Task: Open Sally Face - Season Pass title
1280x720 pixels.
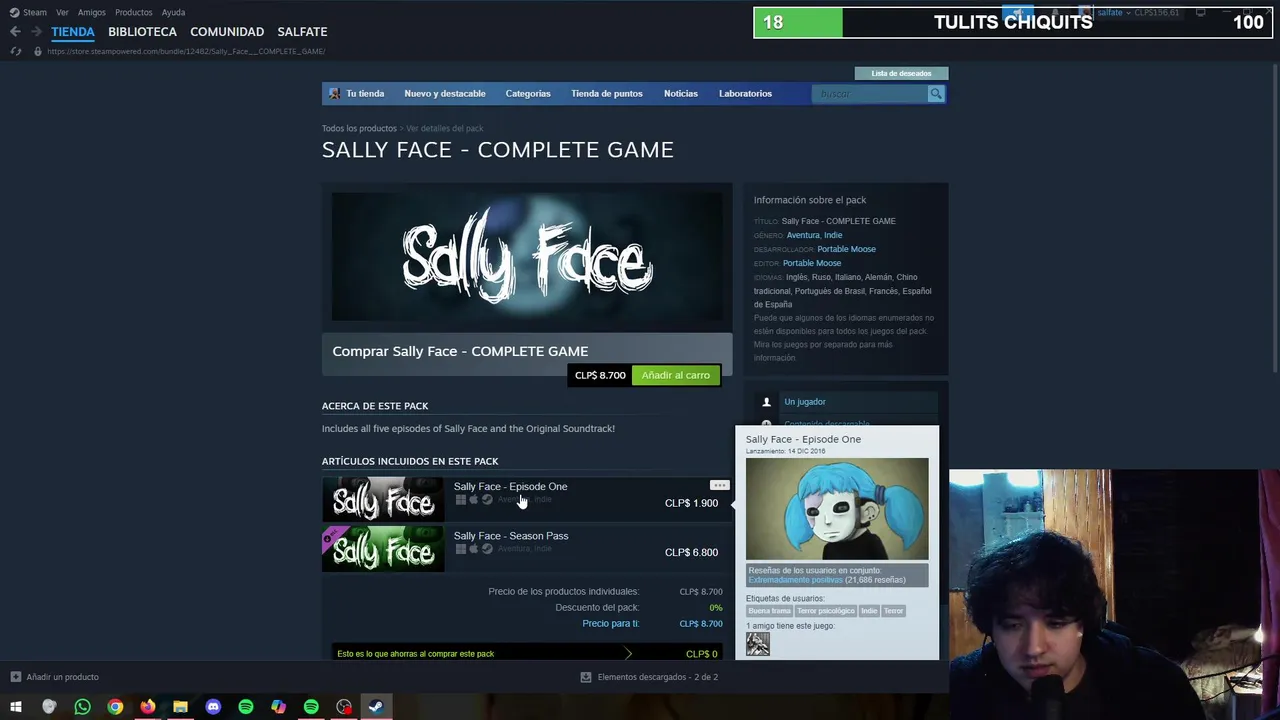Action: pyautogui.click(x=511, y=536)
